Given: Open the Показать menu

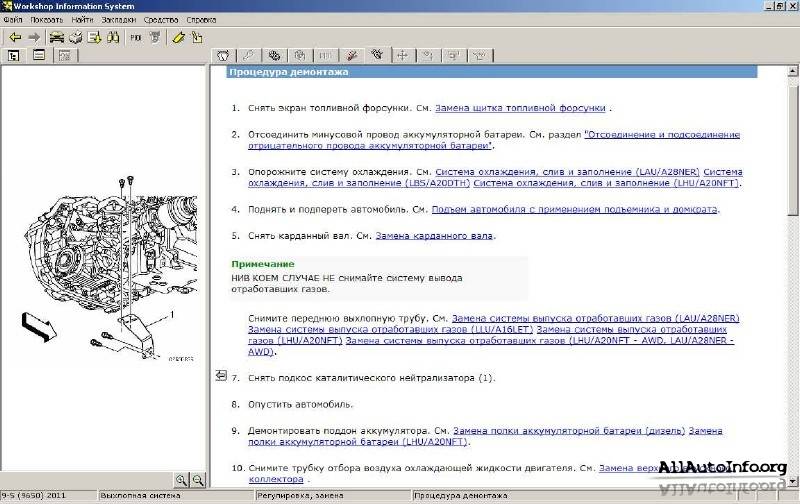Looking at the screenshot, I should (46, 20).
